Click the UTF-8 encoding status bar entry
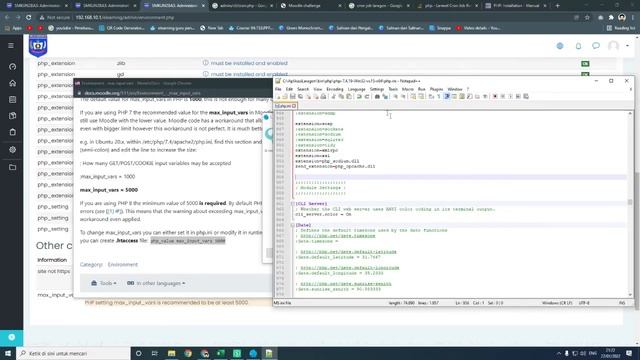The image size is (640, 360). tap(584, 303)
